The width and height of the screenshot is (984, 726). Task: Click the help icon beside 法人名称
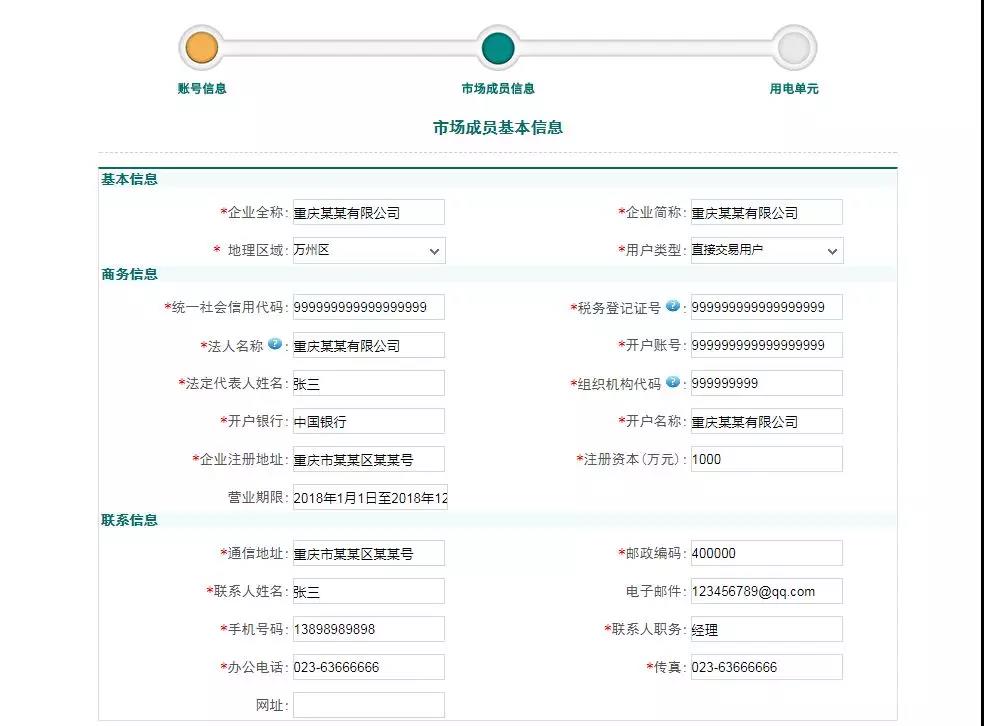275,344
